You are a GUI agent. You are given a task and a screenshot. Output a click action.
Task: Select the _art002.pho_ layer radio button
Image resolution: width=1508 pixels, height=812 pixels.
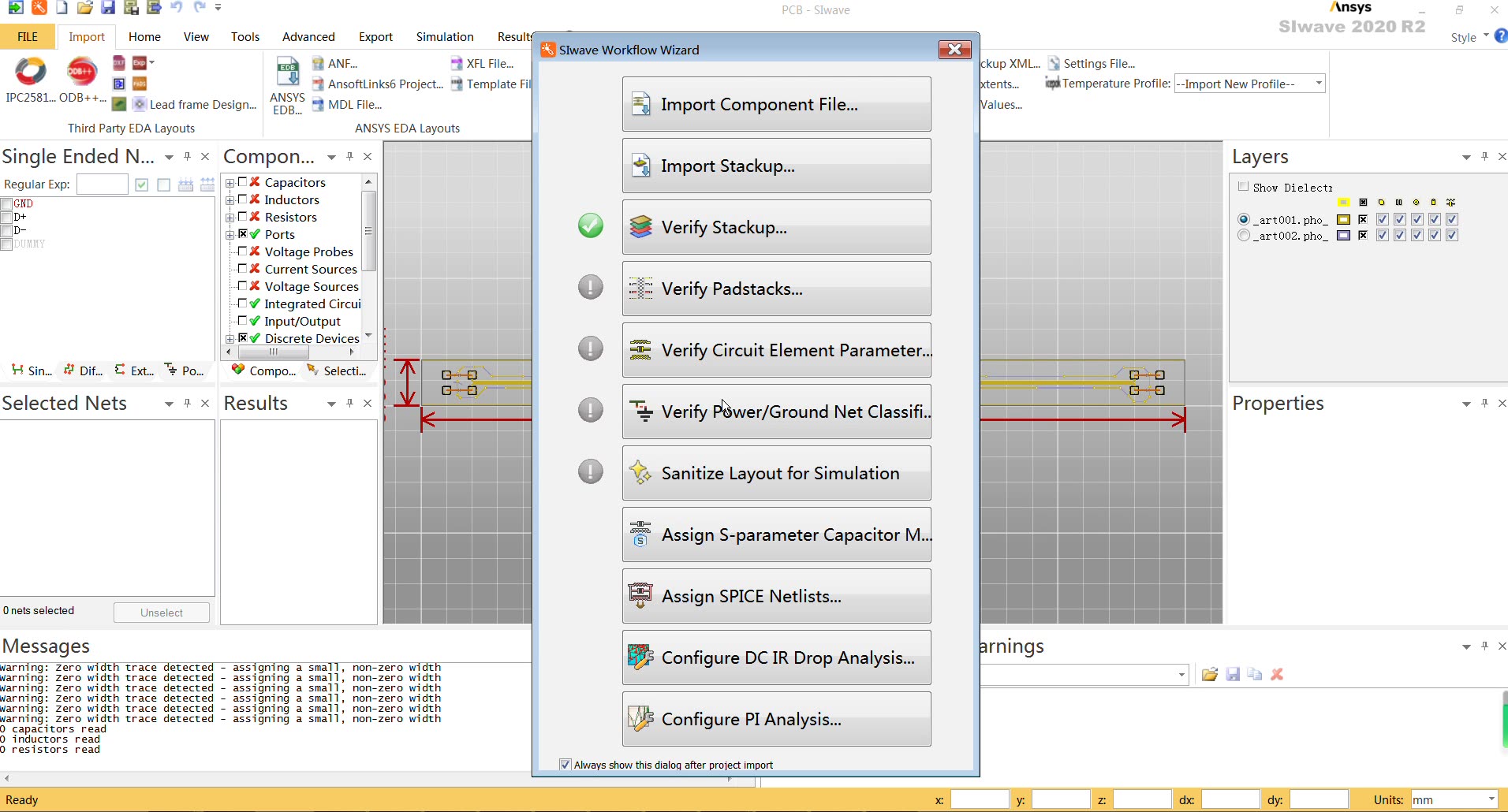(x=1244, y=235)
